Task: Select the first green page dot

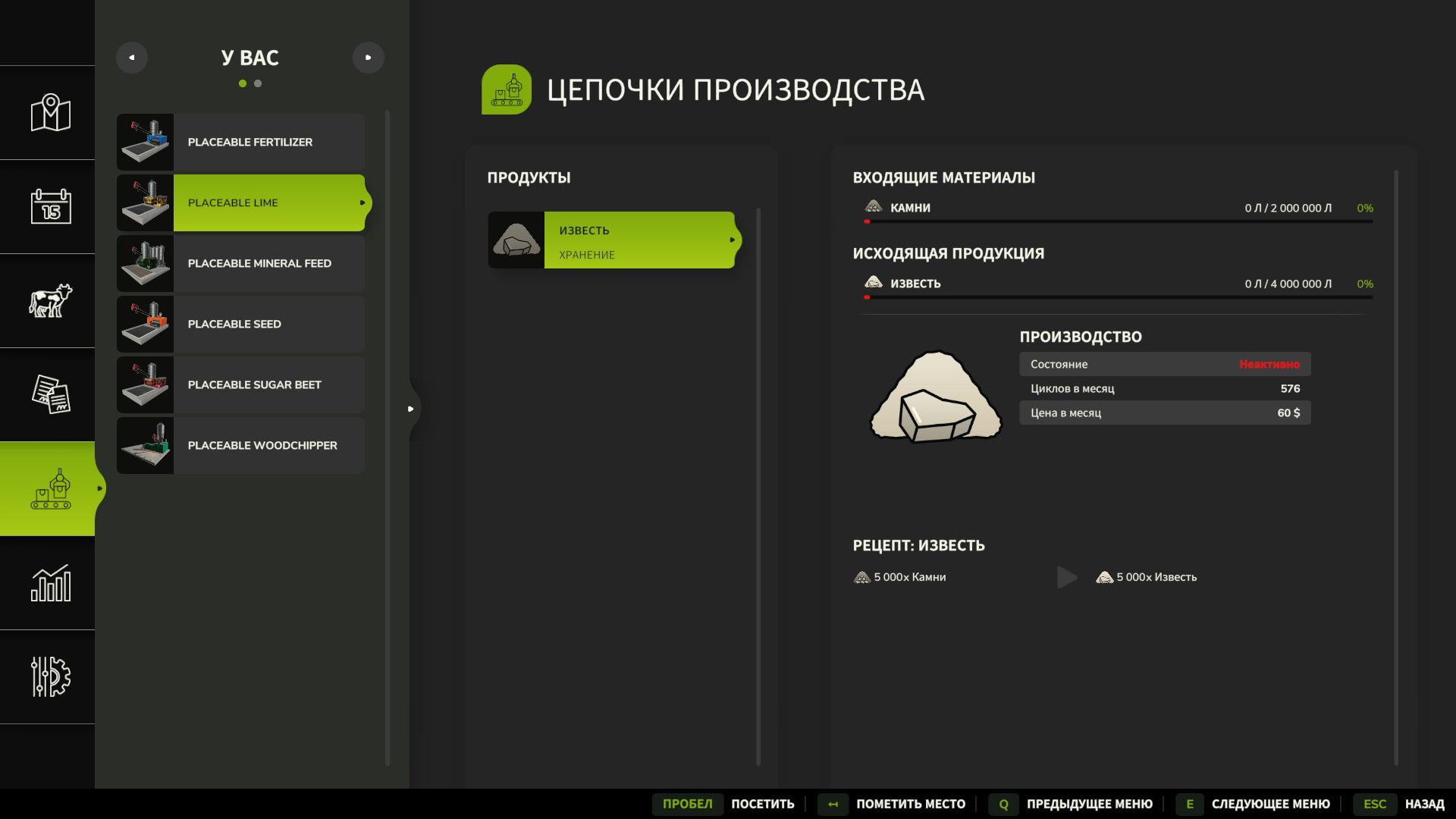Action: [x=243, y=83]
